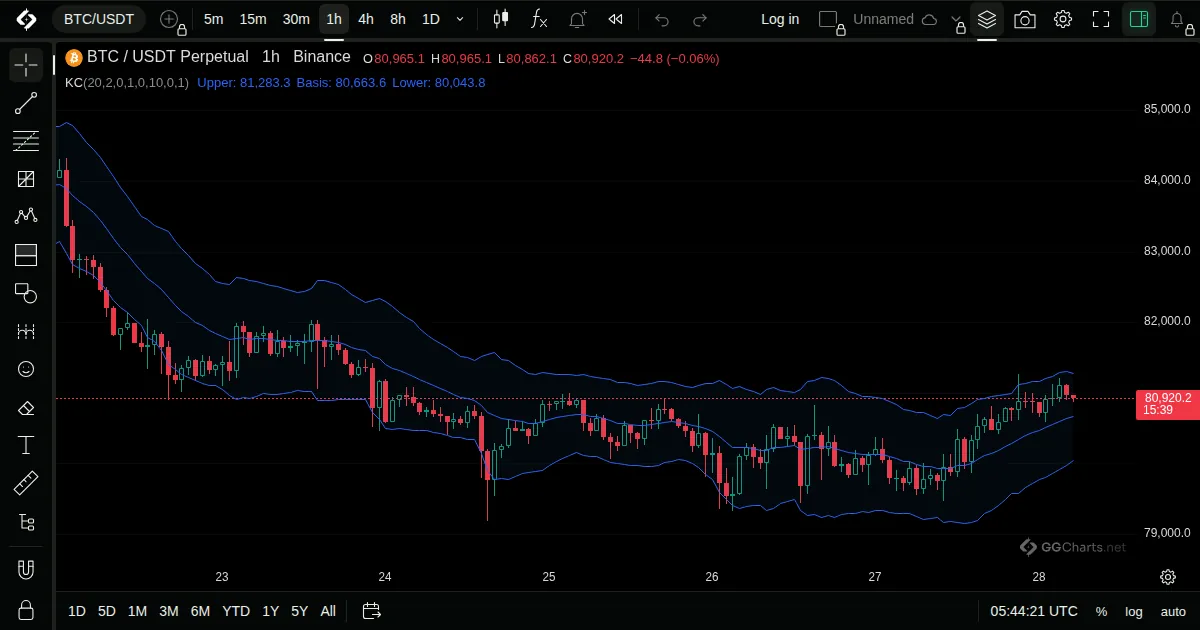The image size is (1200, 630).
Task: Expand the saved layouts dropdown arrow
Action: coord(955,19)
